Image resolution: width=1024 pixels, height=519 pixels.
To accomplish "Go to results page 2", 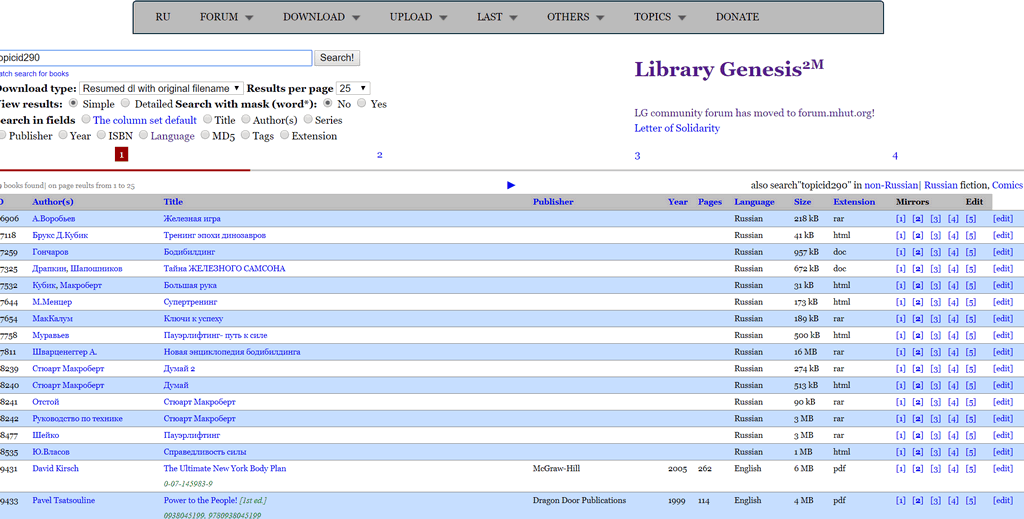I will click(379, 155).
